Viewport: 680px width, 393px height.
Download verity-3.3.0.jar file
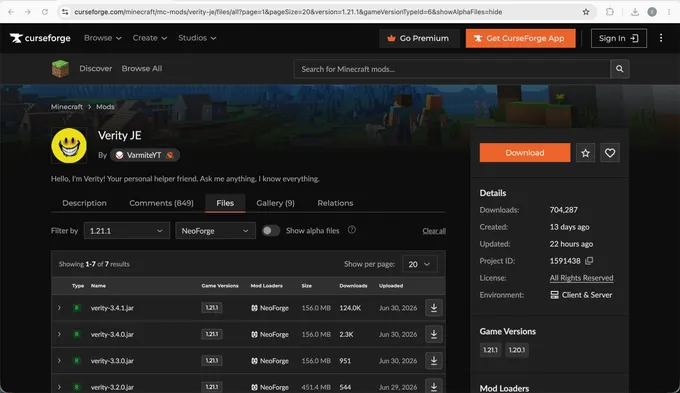coord(434,360)
